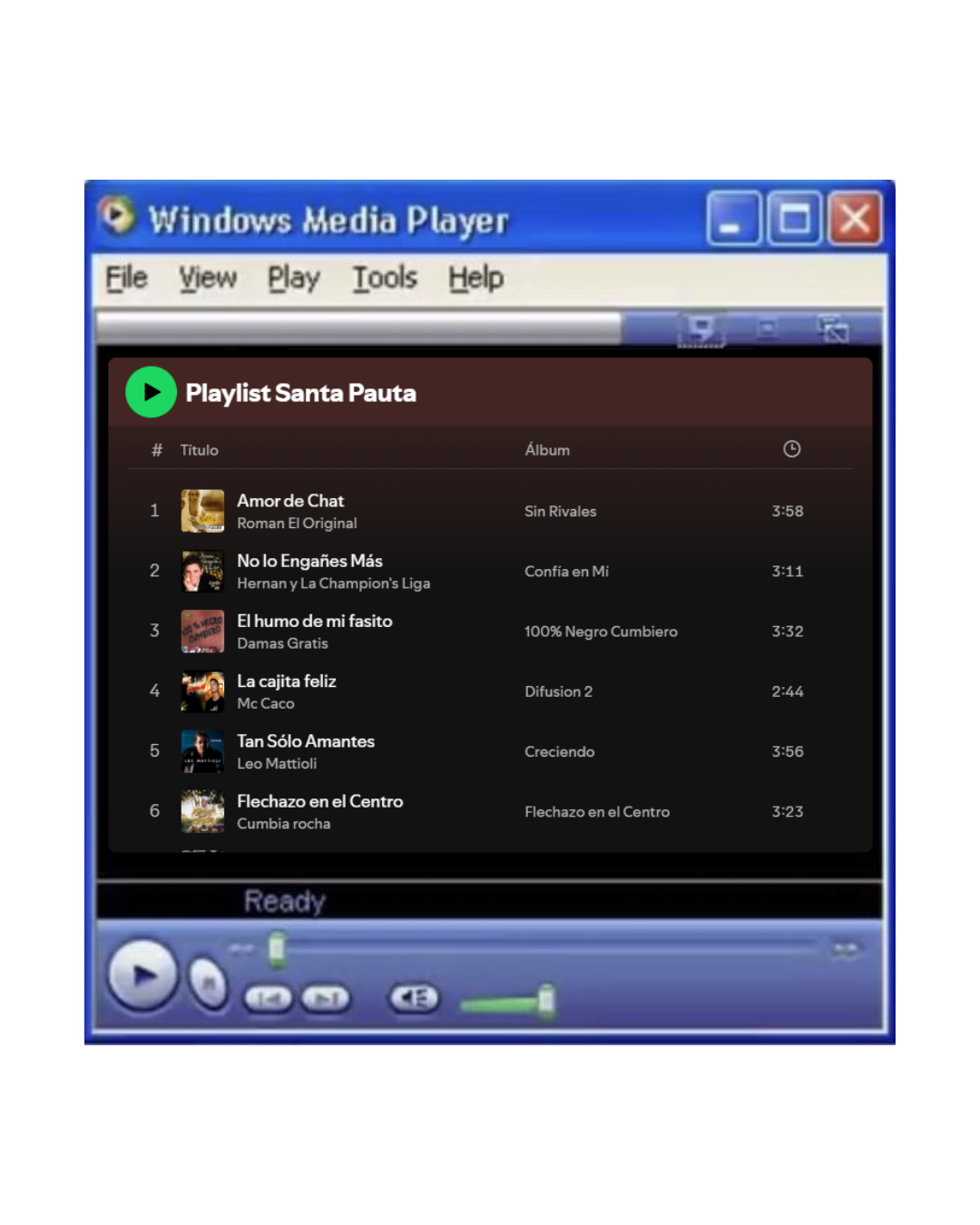Click the La cajita feliz album cover
980x1225 pixels.
point(202,691)
